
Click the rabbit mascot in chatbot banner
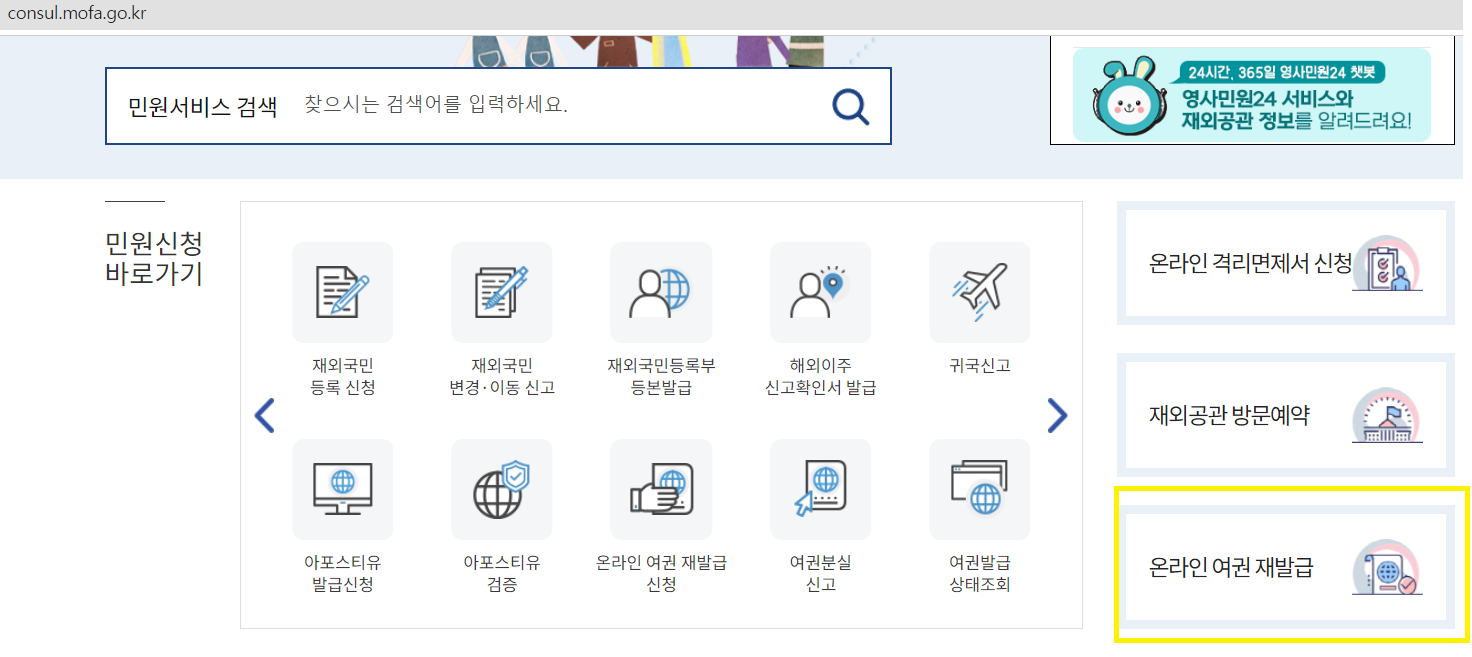tap(1128, 95)
